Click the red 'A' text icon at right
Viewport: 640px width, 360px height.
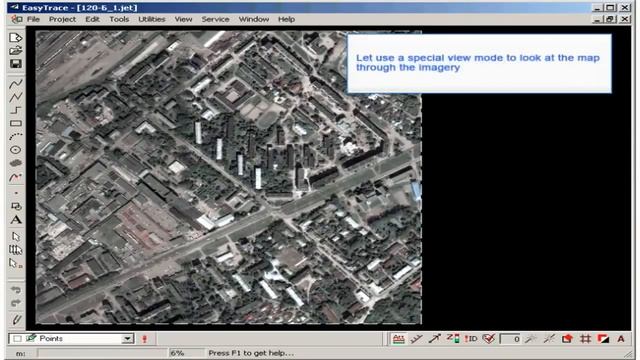tap(621, 339)
